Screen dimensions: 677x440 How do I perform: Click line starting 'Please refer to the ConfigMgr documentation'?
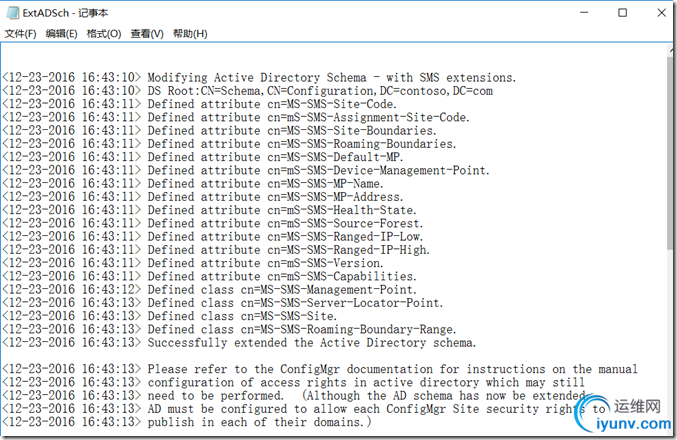(392, 369)
